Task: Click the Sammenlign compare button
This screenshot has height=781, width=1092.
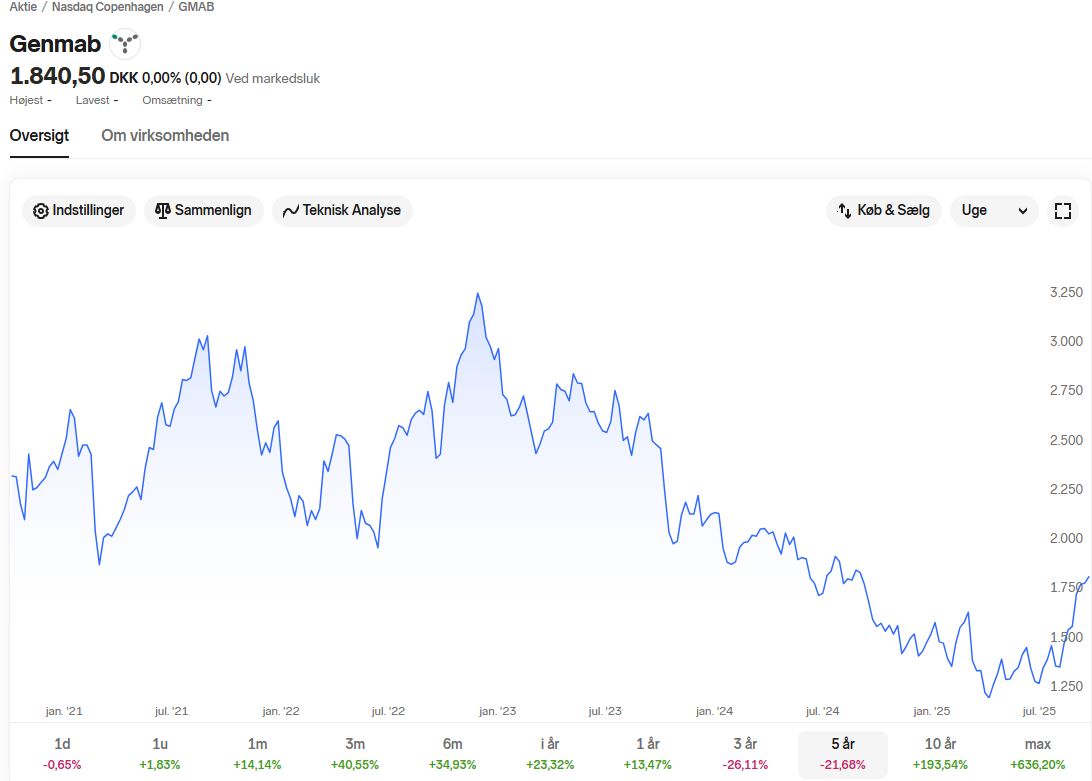Action: pos(203,210)
